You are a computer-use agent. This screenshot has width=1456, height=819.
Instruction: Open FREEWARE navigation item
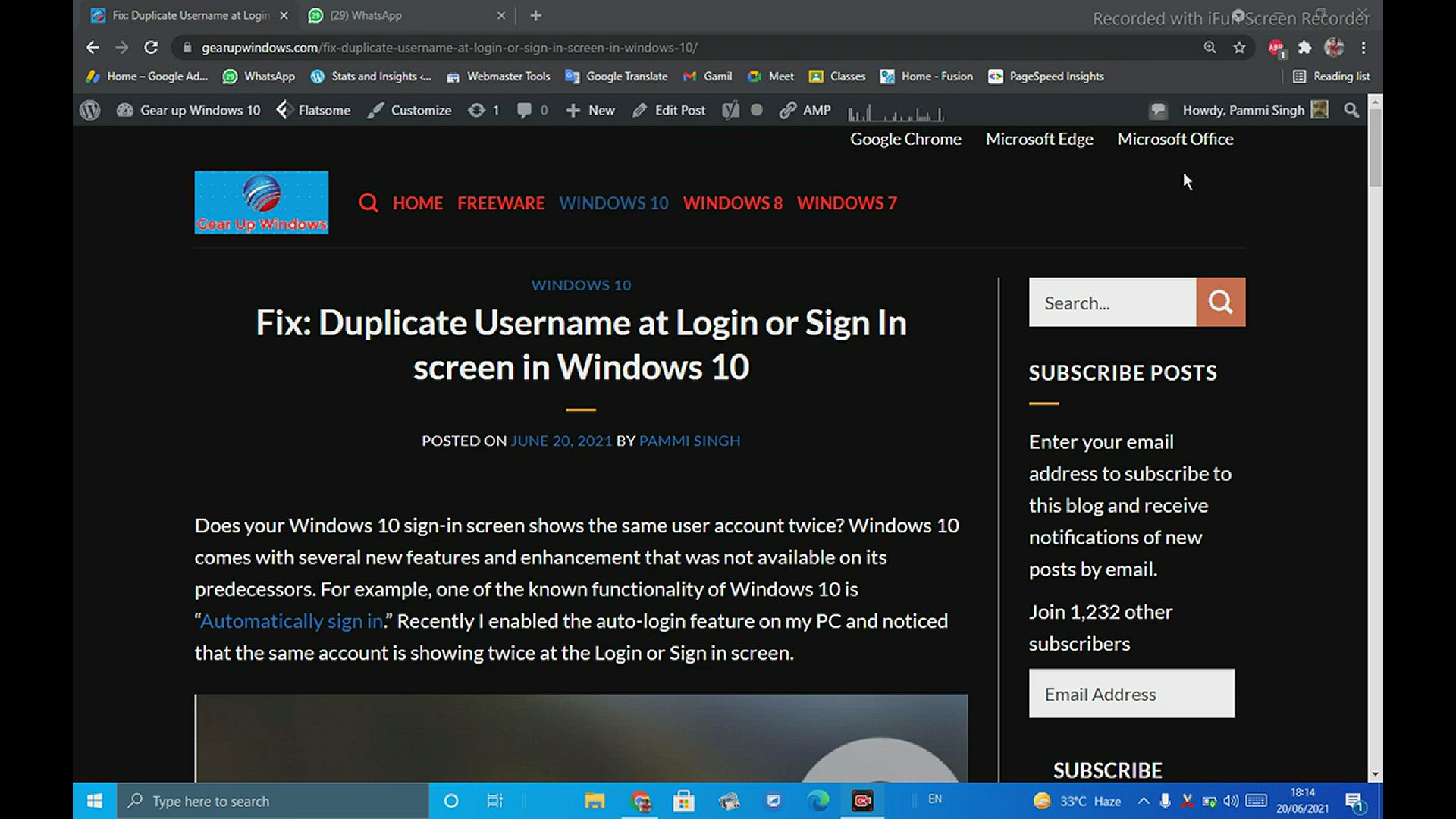click(x=500, y=203)
